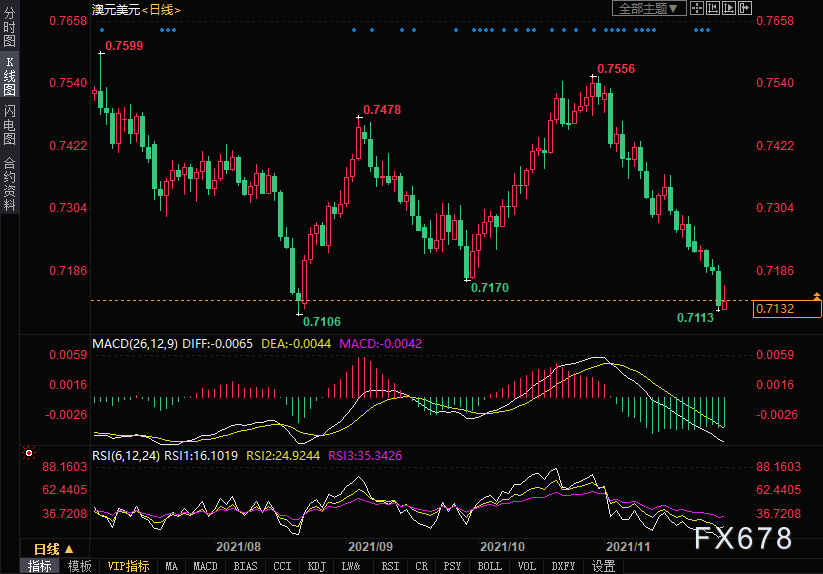Viewport: 823px width, 574px height.
Task: Open the 全部主题 dropdown
Action: (648, 8)
